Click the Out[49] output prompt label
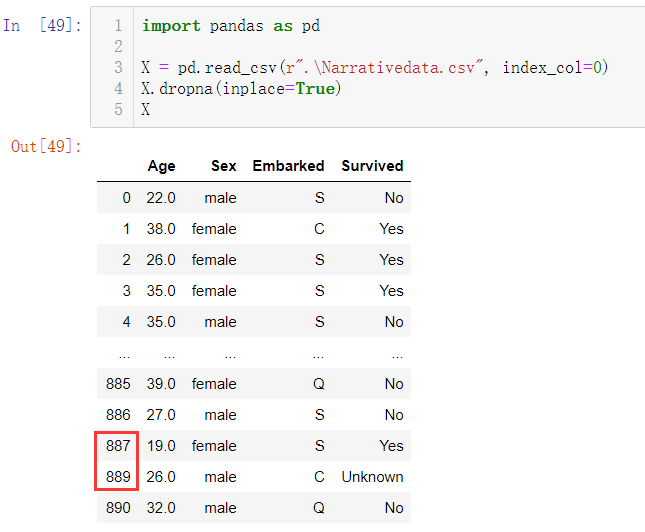The image size is (645, 532). click(x=46, y=146)
